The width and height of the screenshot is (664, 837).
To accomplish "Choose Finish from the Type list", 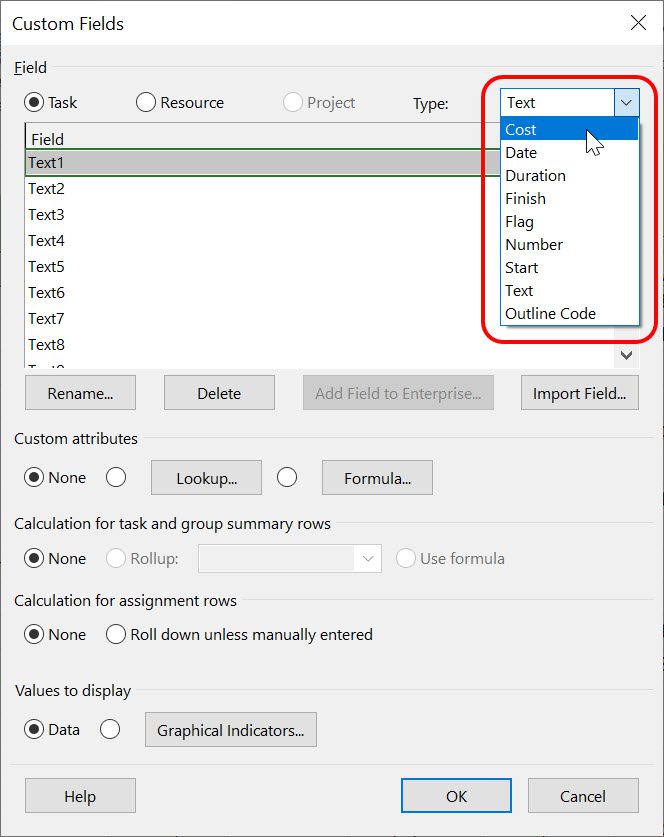I will (569, 199).
